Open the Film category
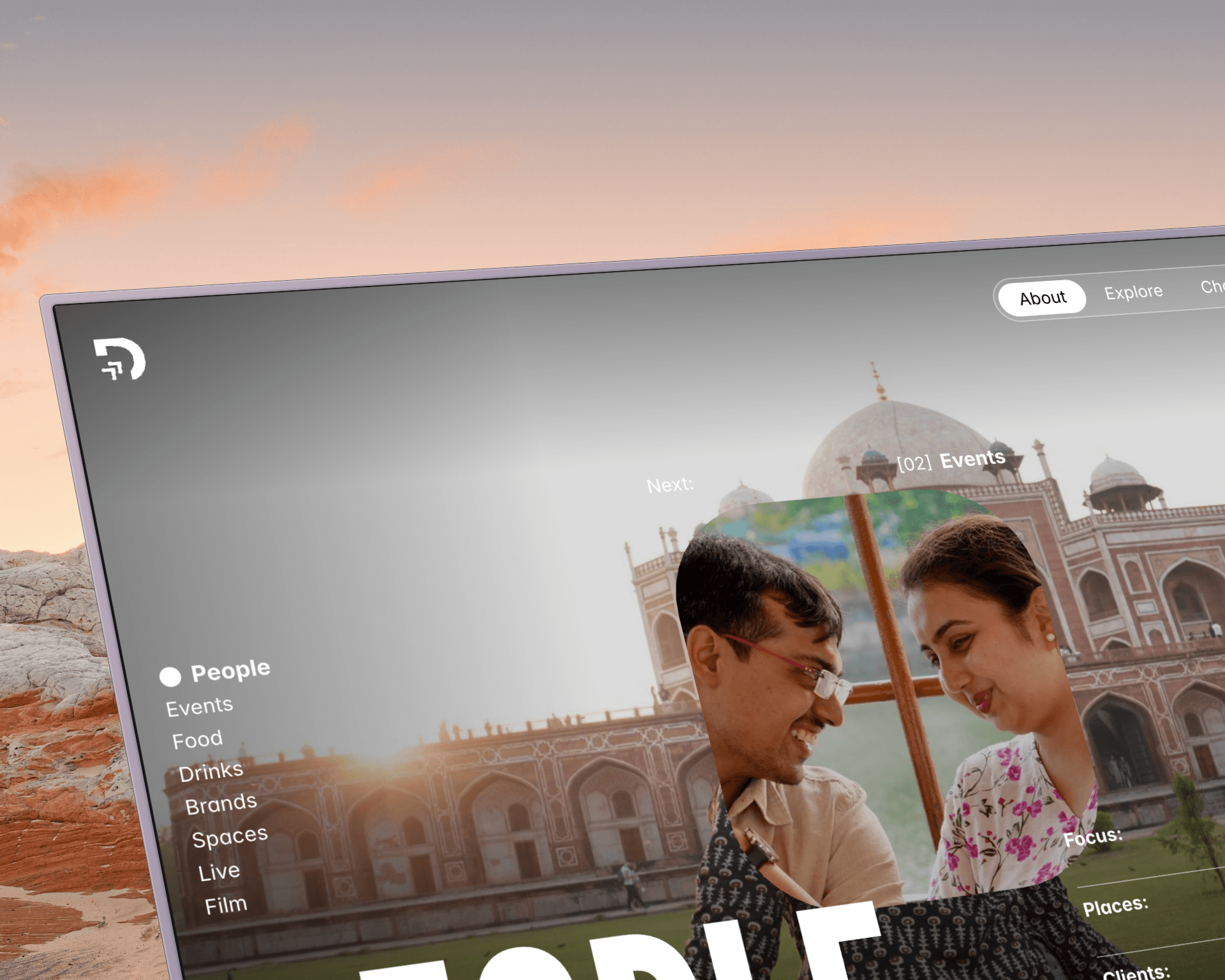1225x980 pixels. pos(226,905)
